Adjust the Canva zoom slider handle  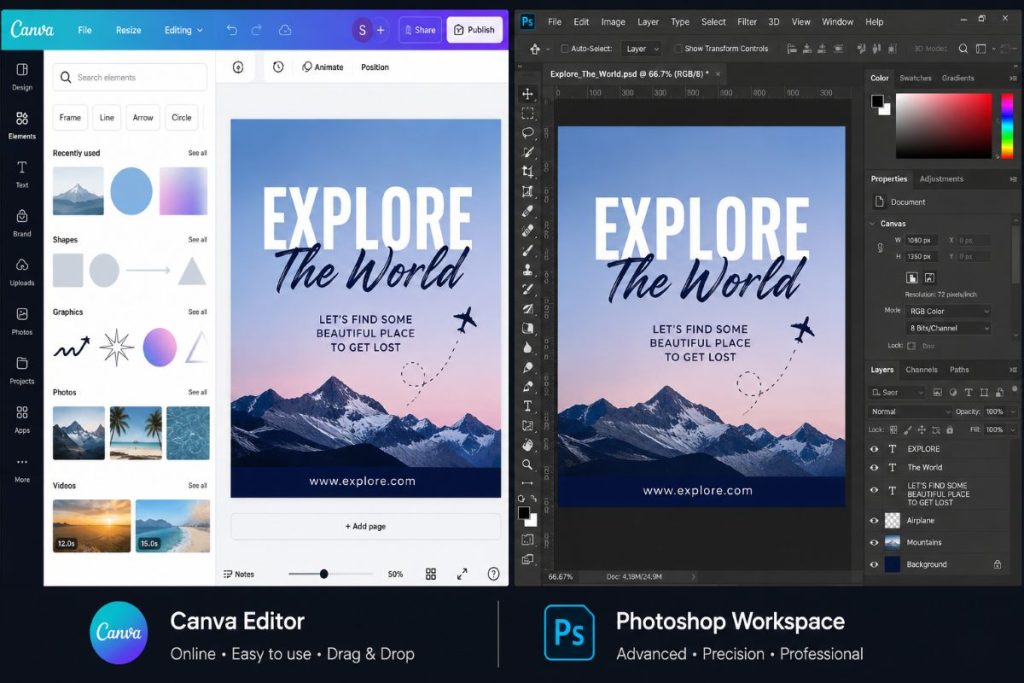tap(324, 574)
